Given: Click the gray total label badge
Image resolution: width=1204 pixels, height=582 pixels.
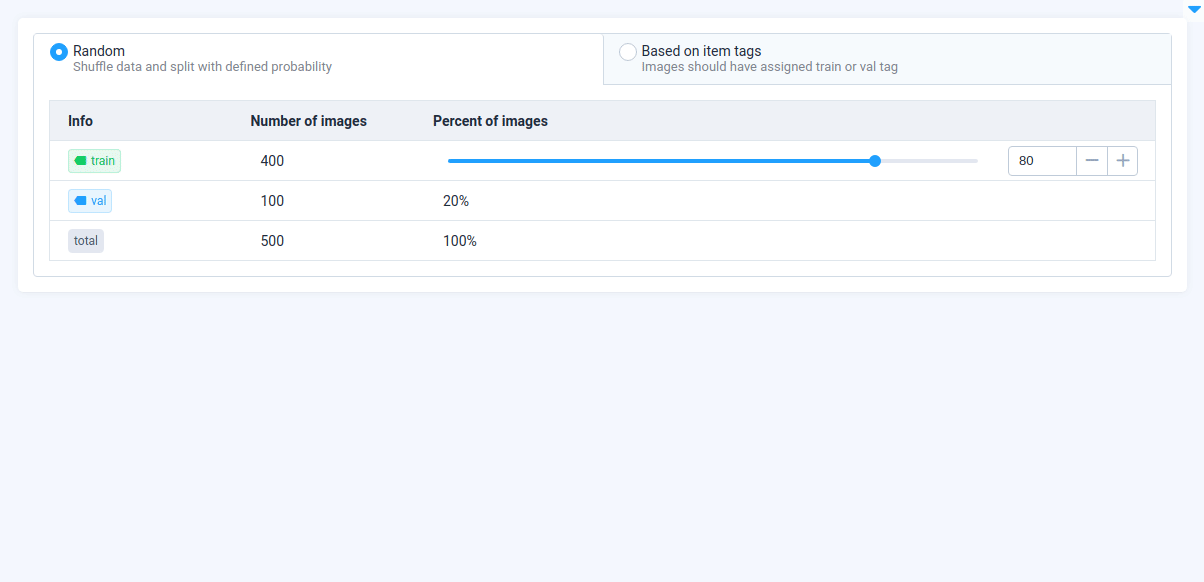Looking at the screenshot, I should (x=86, y=241).
